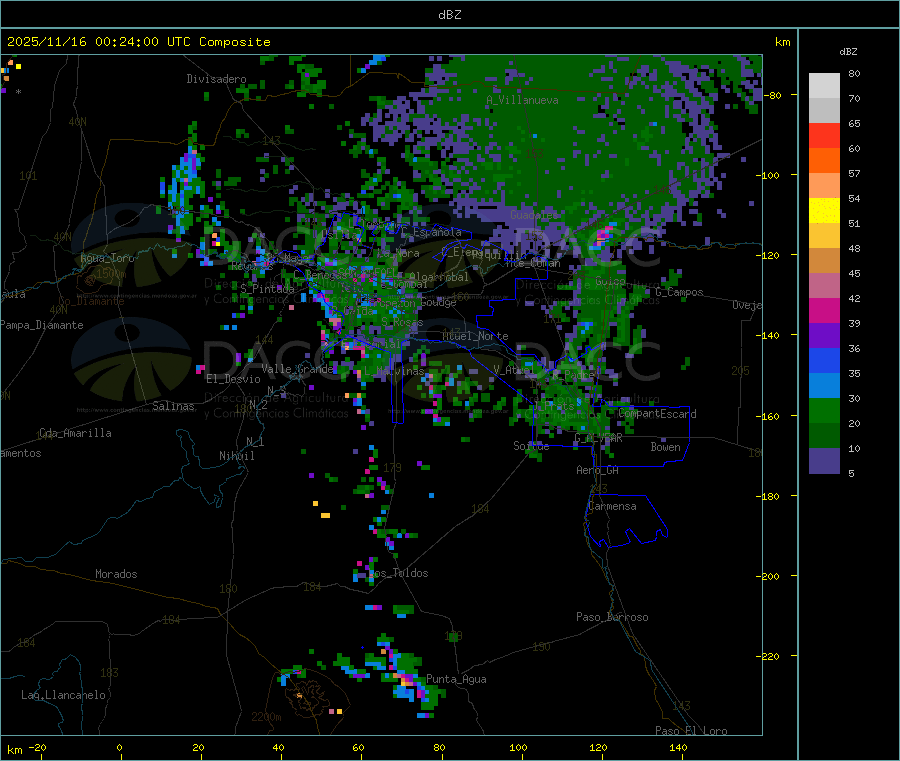The image size is (900, 761).
Task: Click the 'L_Malvinas' place label
Action: pos(394,371)
